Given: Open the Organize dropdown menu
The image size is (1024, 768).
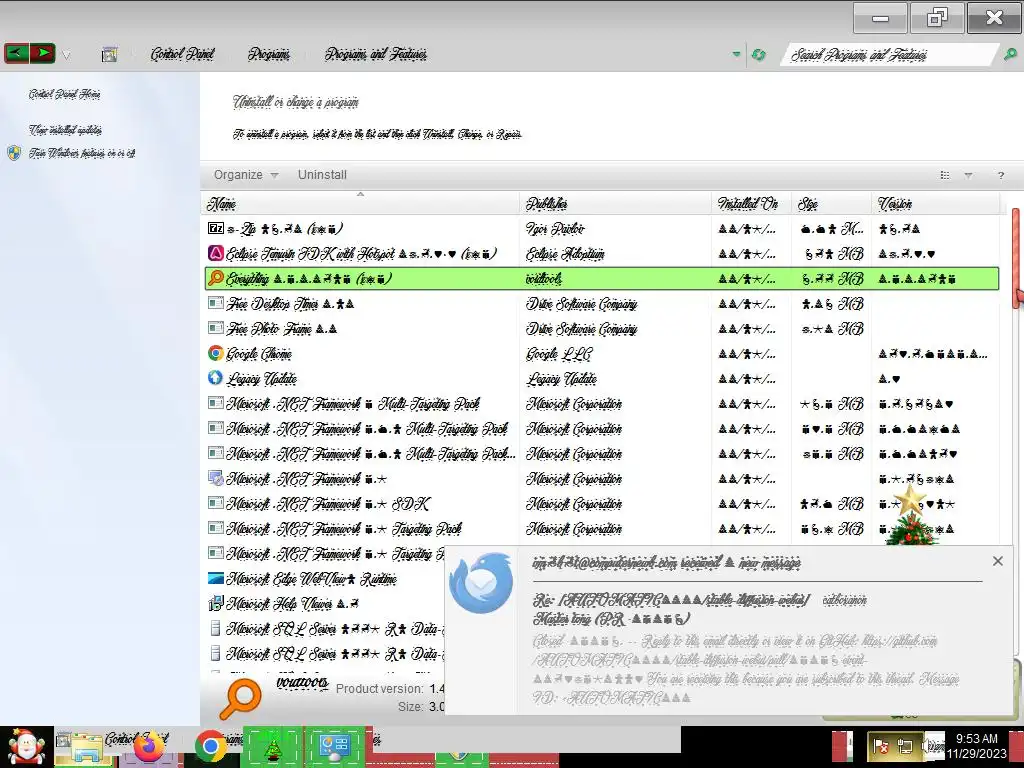Looking at the screenshot, I should pos(246,175).
